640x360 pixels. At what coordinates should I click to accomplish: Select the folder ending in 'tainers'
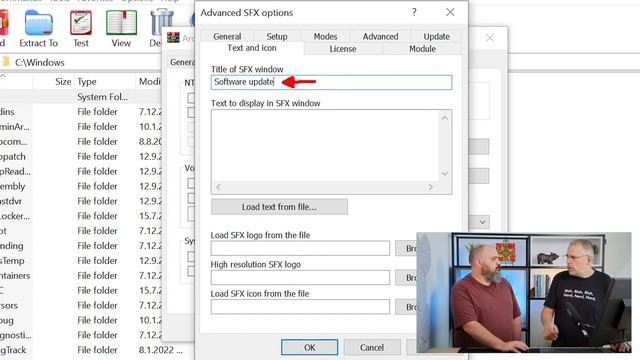[81, 276]
